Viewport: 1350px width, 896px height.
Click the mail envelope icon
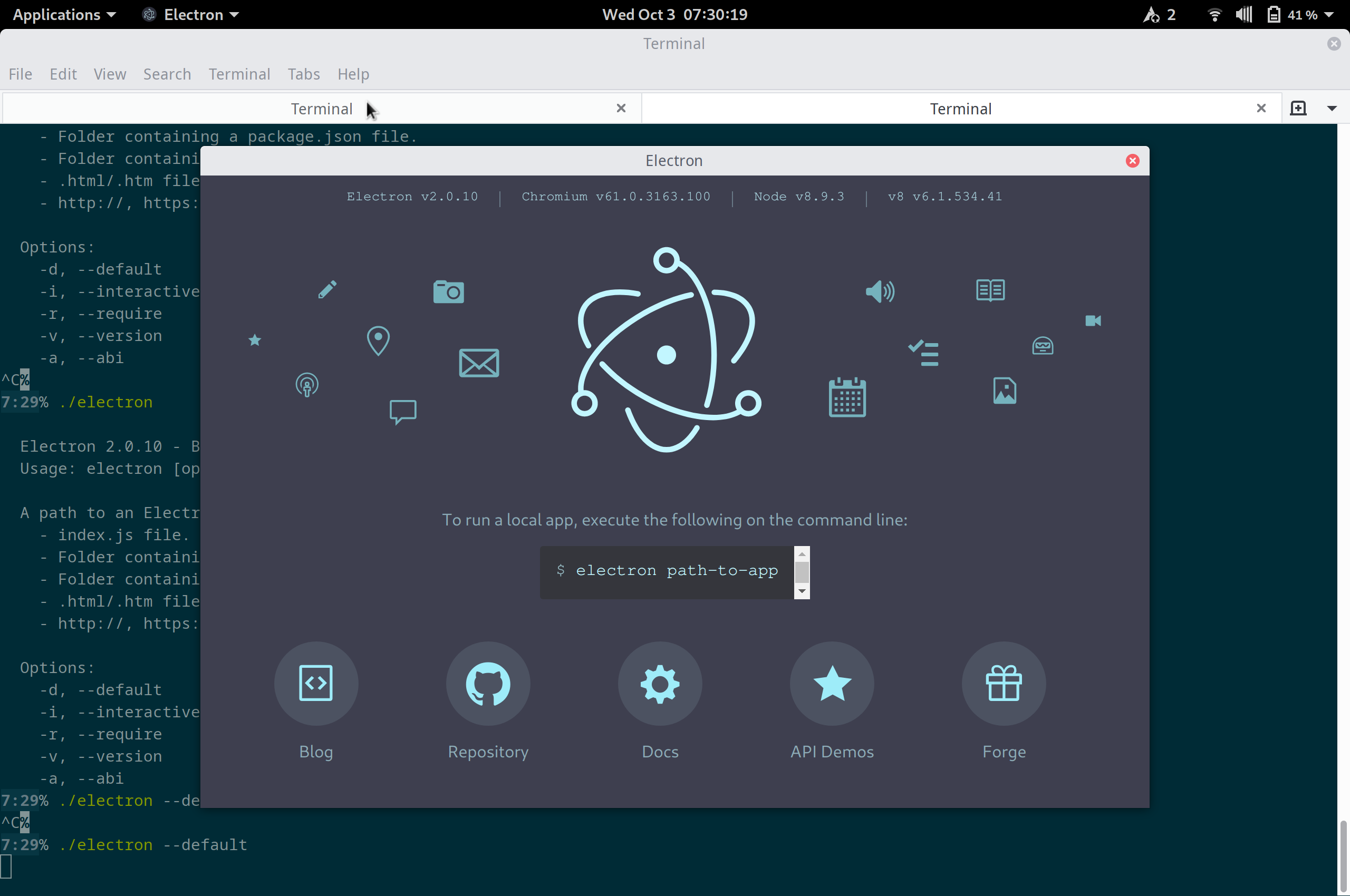click(479, 363)
